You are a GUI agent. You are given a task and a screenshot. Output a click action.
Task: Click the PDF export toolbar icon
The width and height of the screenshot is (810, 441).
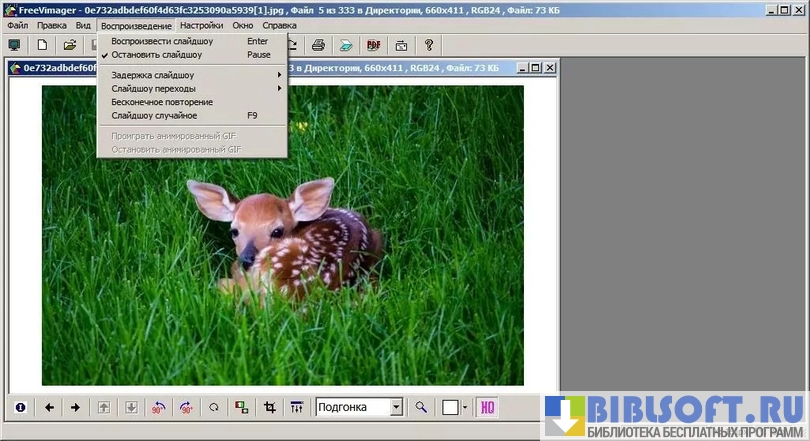pos(374,45)
